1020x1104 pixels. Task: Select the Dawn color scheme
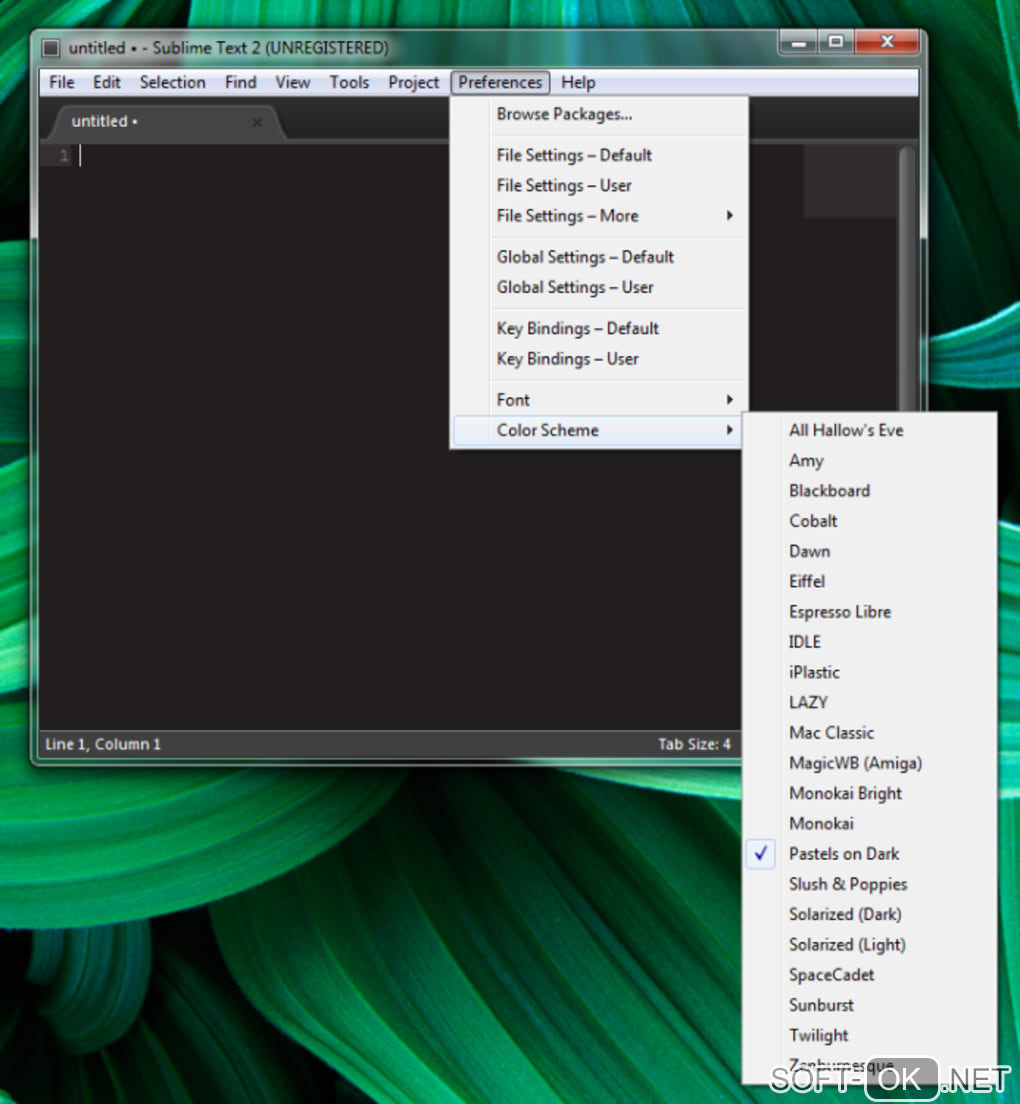click(869, 551)
